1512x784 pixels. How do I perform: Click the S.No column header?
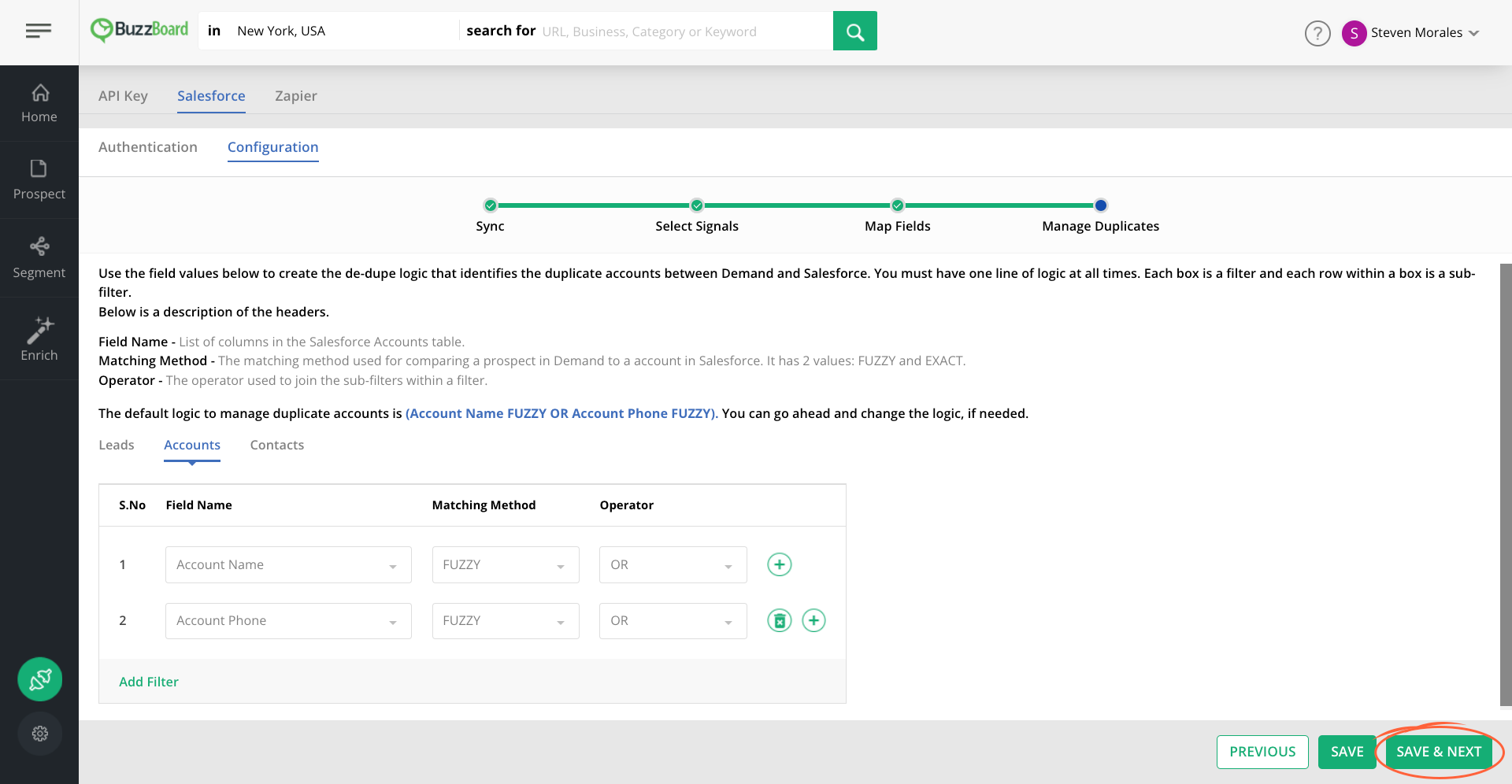(x=132, y=505)
